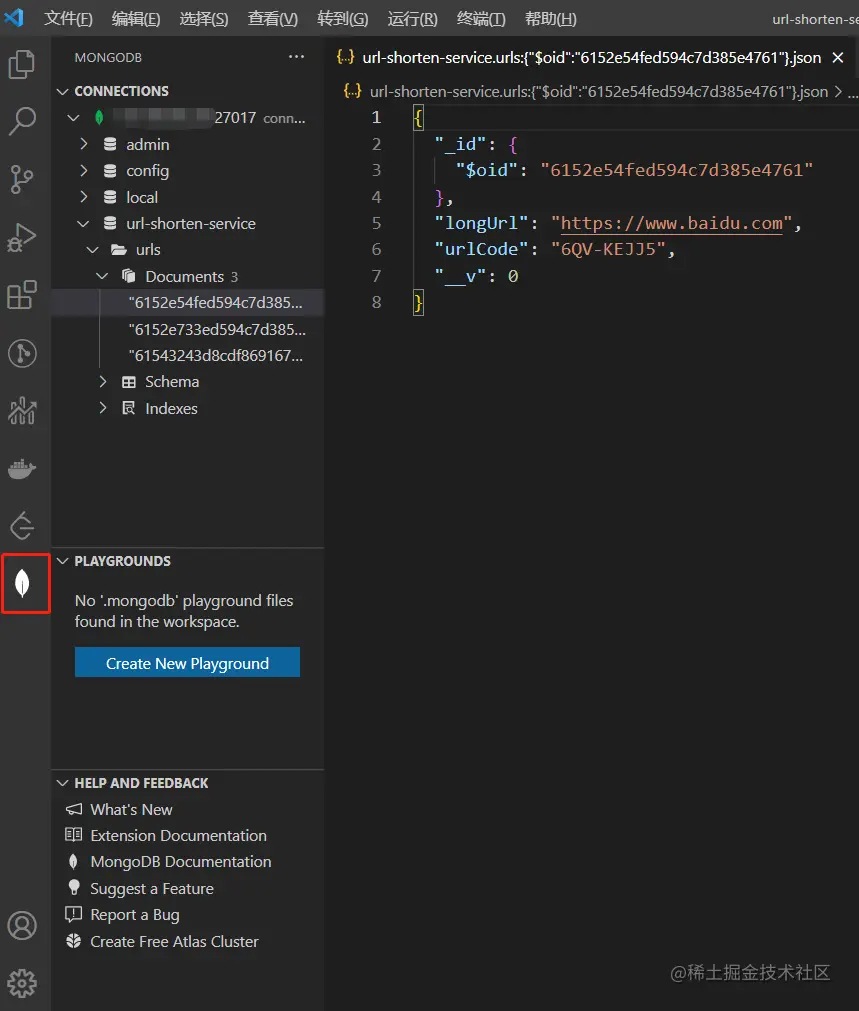Click the config database icon
Image resolution: width=859 pixels, height=1011 pixels.
[110, 170]
